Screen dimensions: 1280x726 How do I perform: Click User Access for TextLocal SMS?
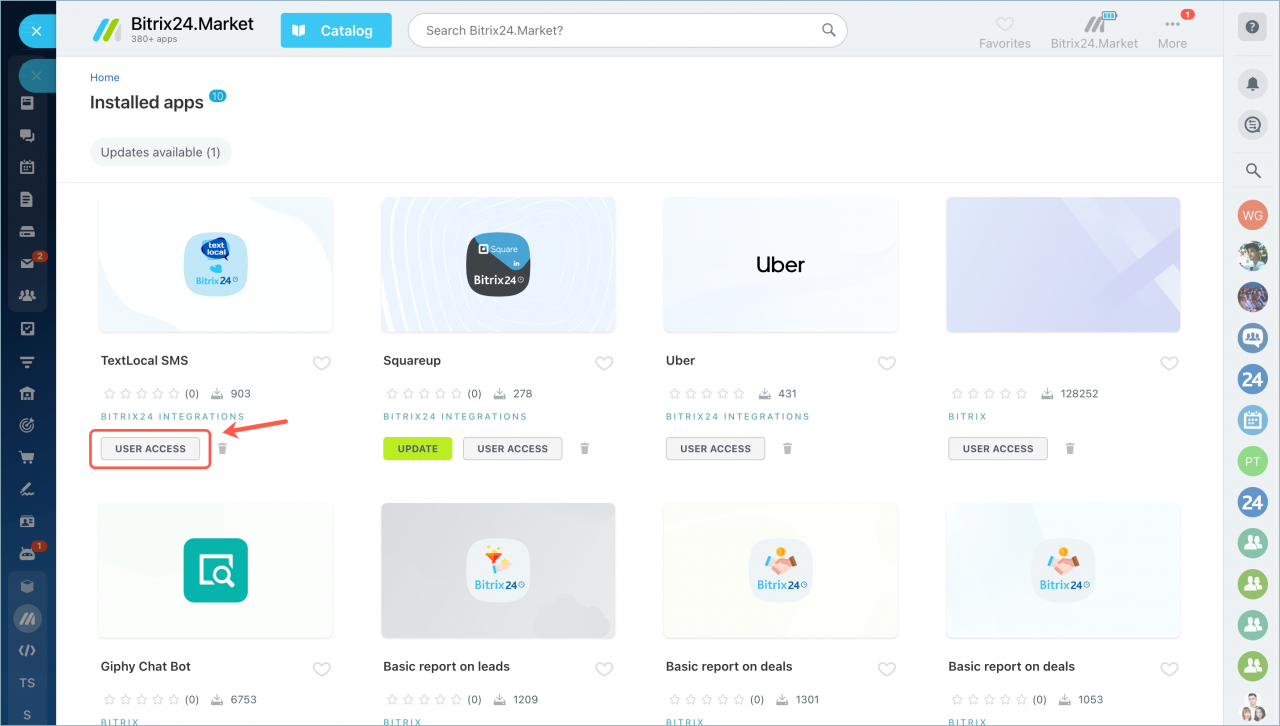pos(150,449)
